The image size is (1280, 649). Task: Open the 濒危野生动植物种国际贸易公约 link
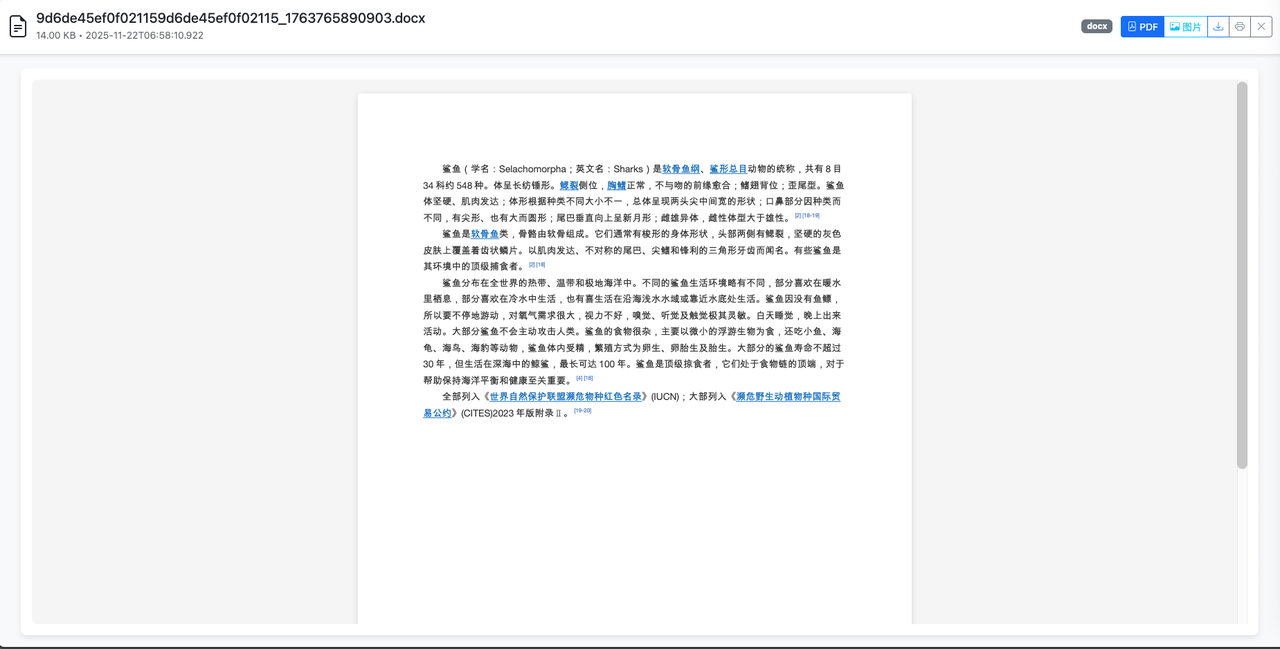click(x=786, y=396)
